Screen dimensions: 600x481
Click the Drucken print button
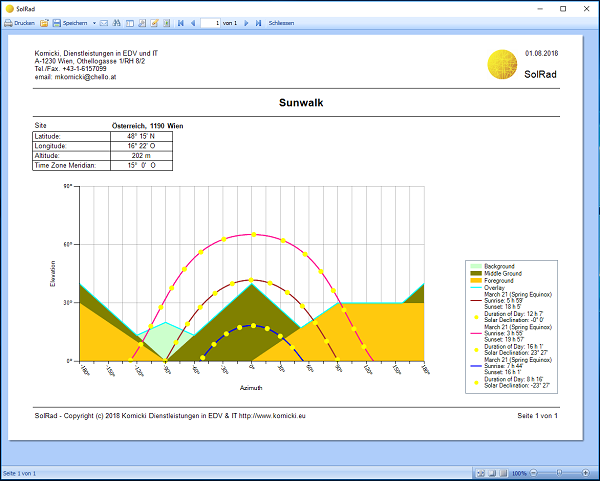19,22
